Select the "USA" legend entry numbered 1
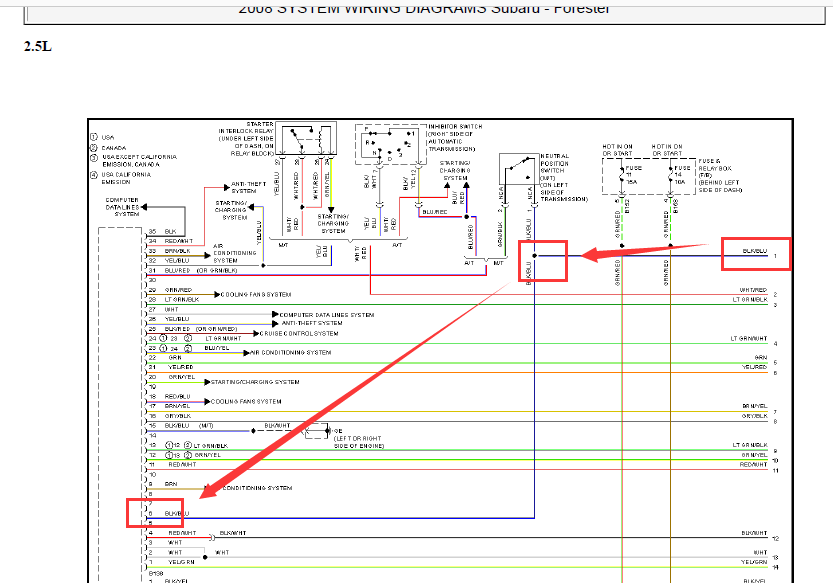This screenshot has height=583, width=833. pyautogui.click(x=102, y=137)
